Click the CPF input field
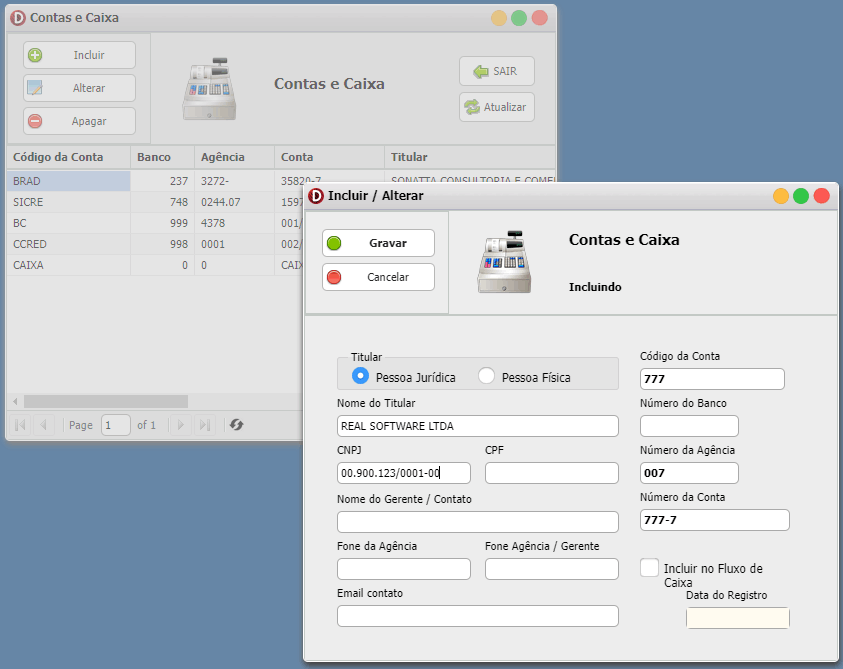 (x=552, y=473)
